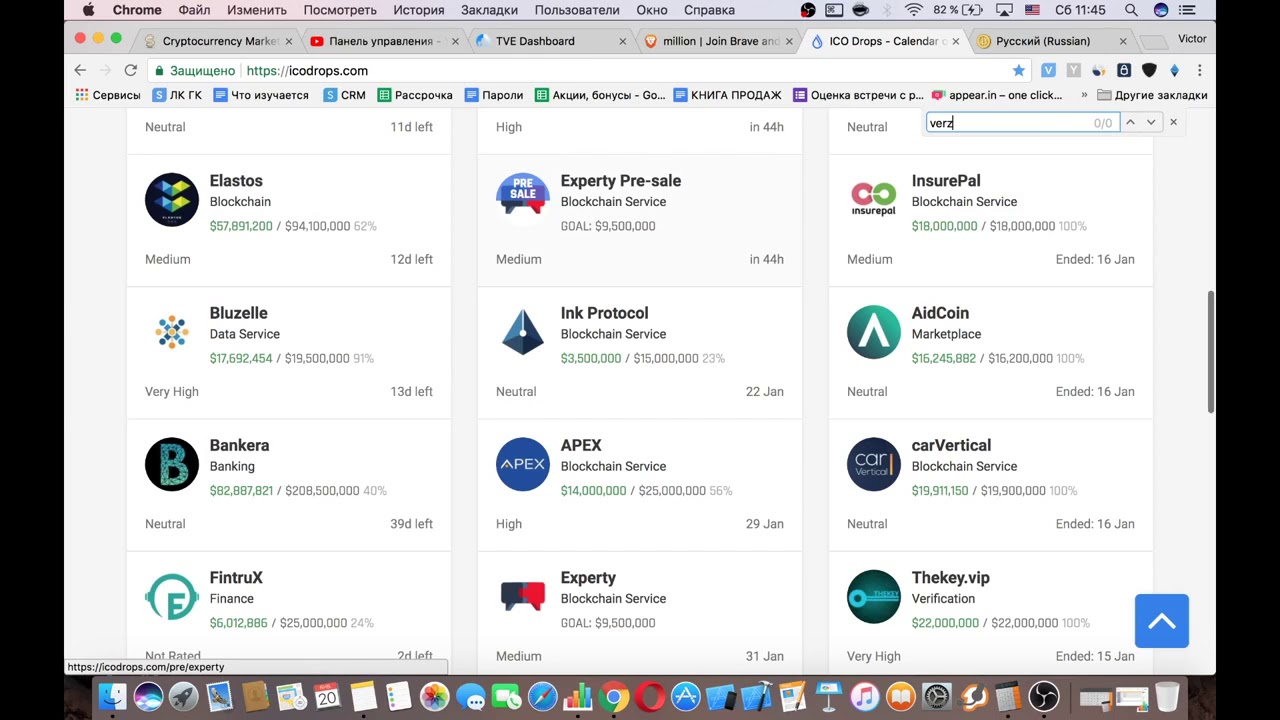Click the blue V extension icon

tap(1048, 71)
